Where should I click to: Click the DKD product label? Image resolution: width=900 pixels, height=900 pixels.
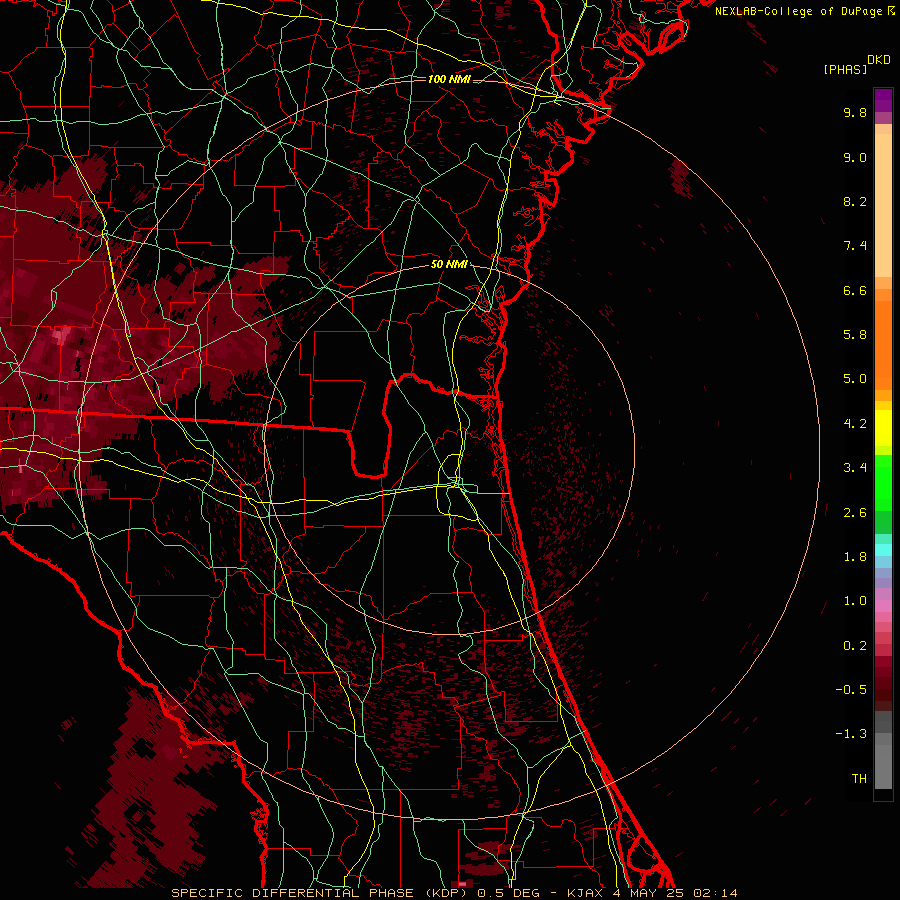(879, 60)
